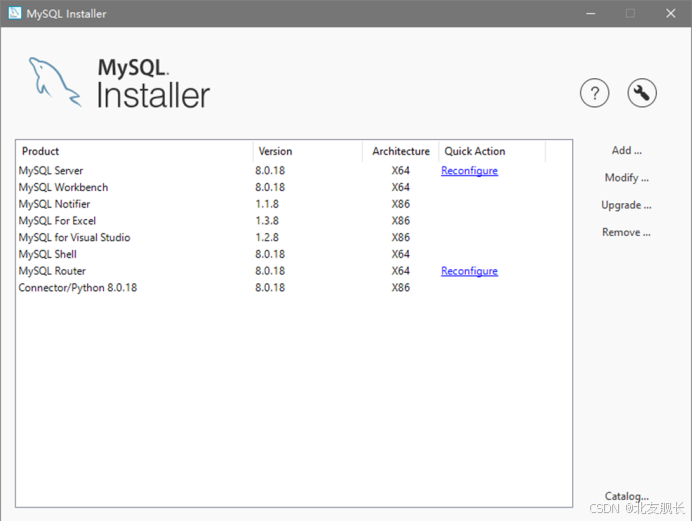Click version 8.0.18 of MySQL Shell

(270, 255)
